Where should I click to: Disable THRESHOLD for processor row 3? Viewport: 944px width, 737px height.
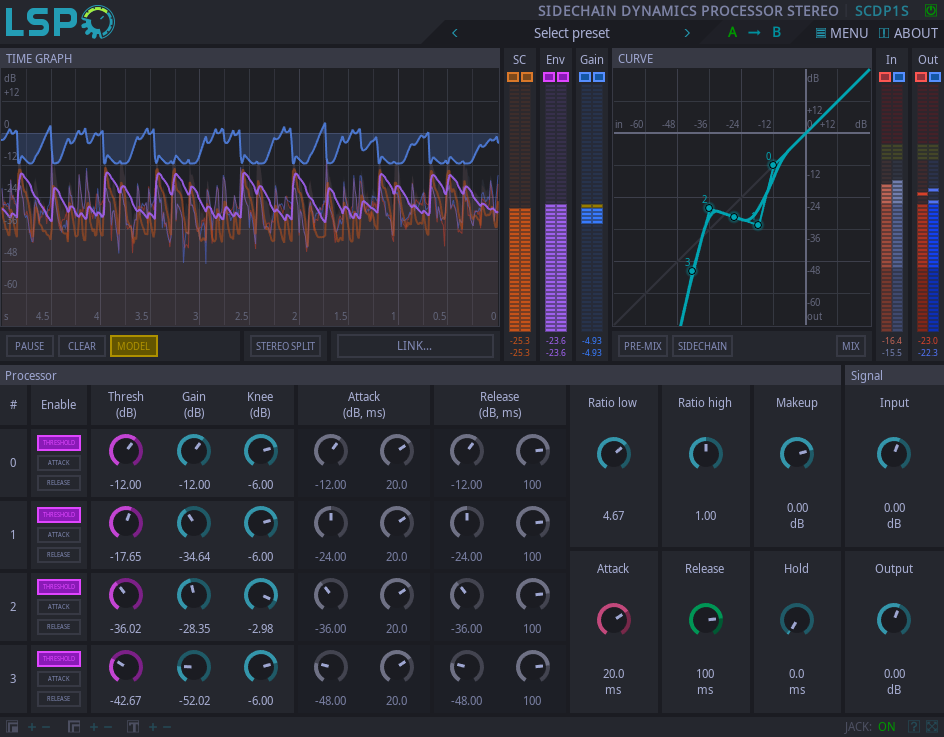[x=59, y=659]
